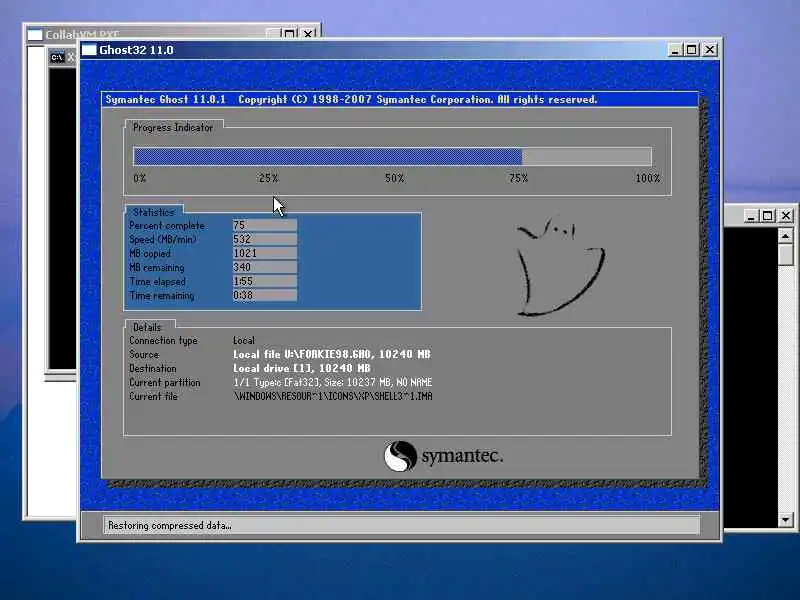Click the 100% progress marker label

click(647, 179)
